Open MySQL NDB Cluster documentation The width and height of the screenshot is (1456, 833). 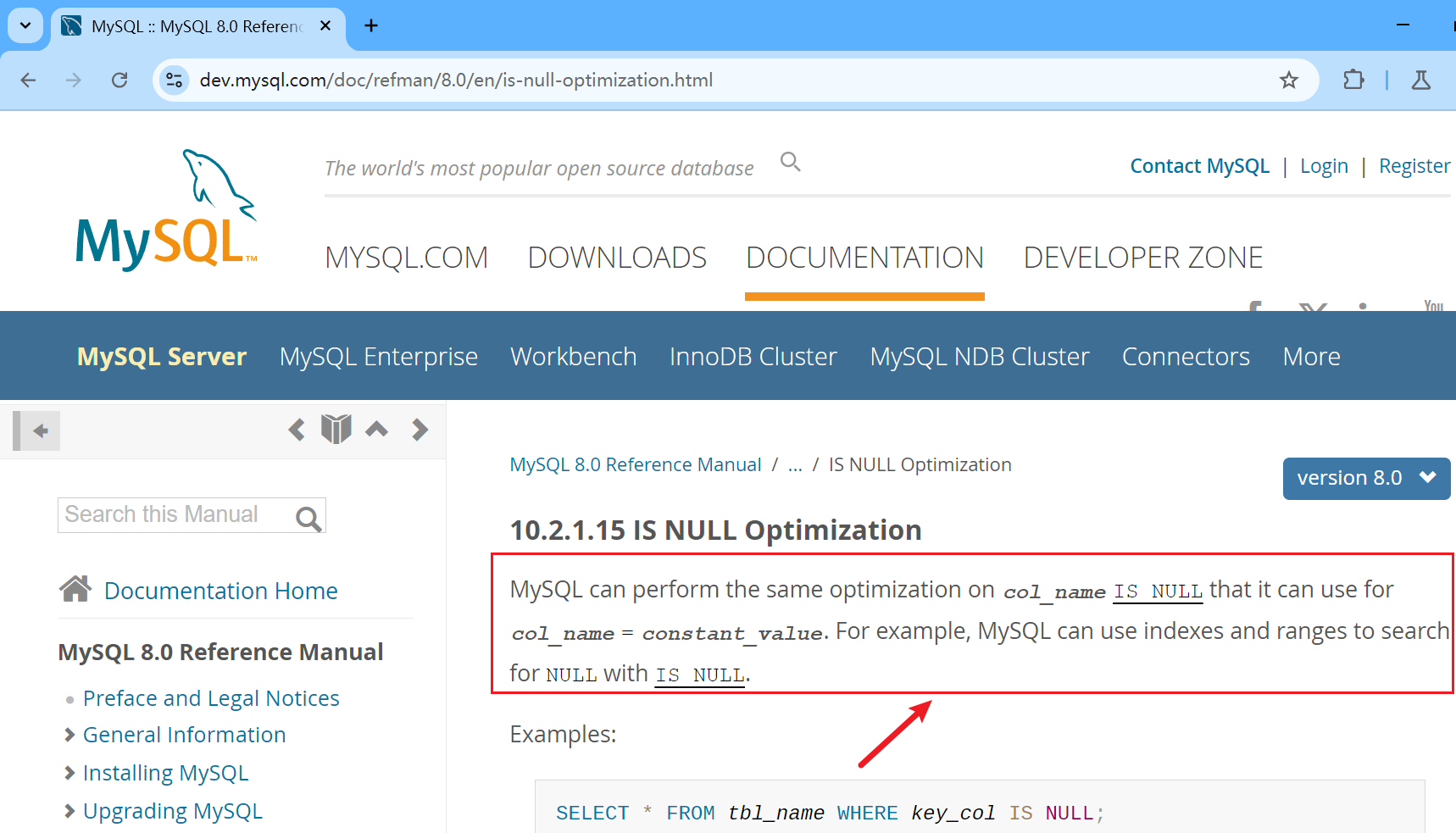click(x=980, y=357)
